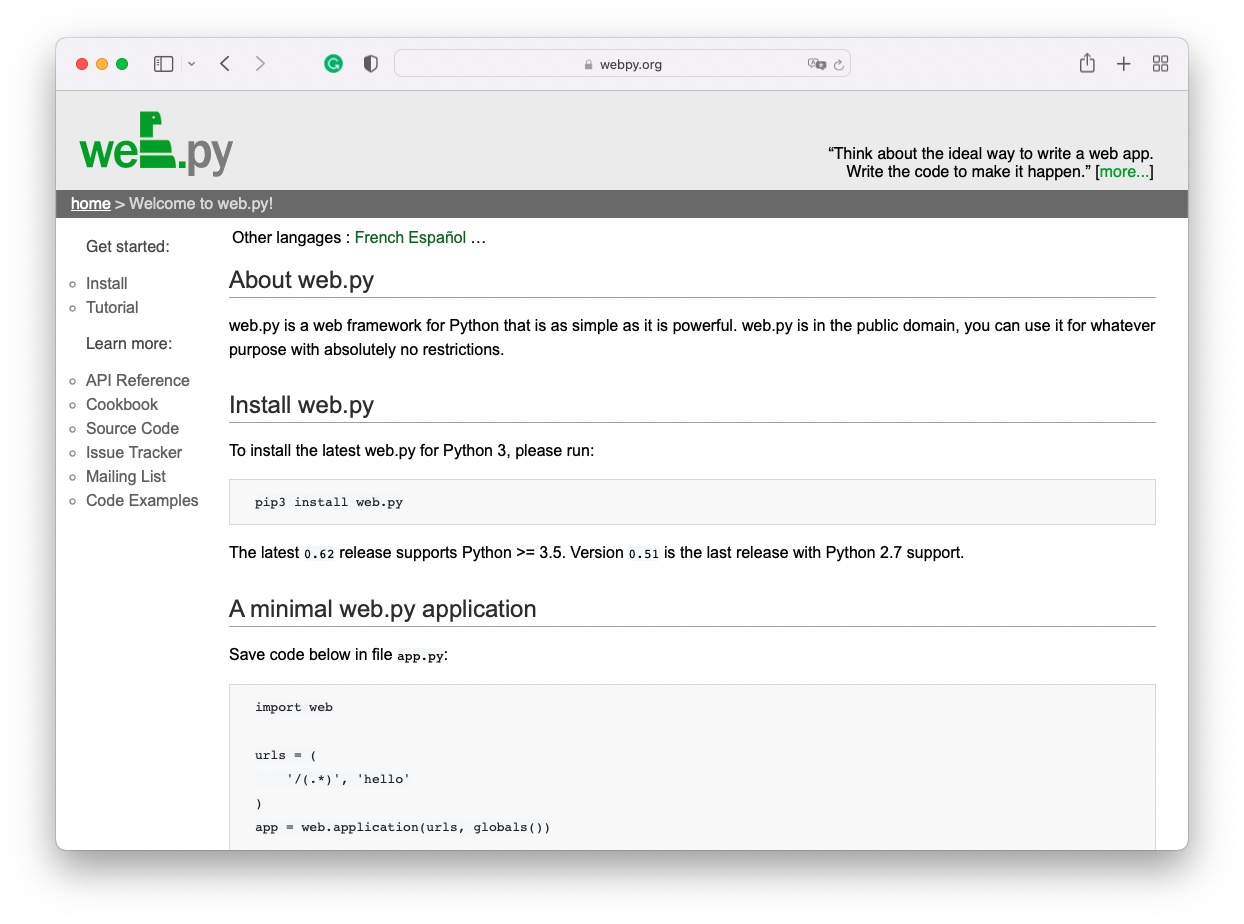Click the 'About web.py' heading
1244x924 pixels.
(301, 280)
